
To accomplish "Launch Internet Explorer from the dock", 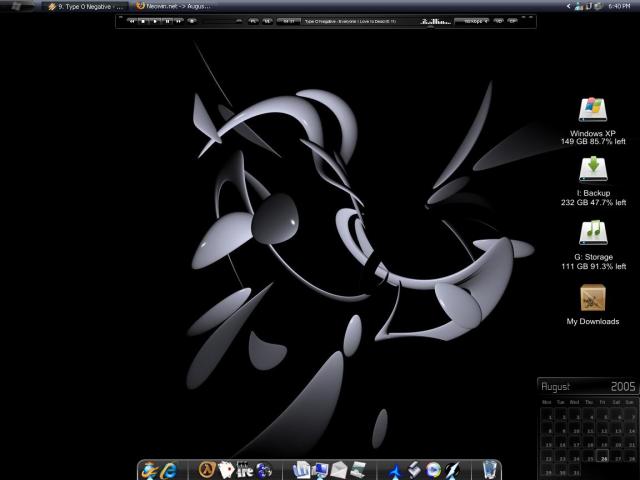I will point(168,471).
